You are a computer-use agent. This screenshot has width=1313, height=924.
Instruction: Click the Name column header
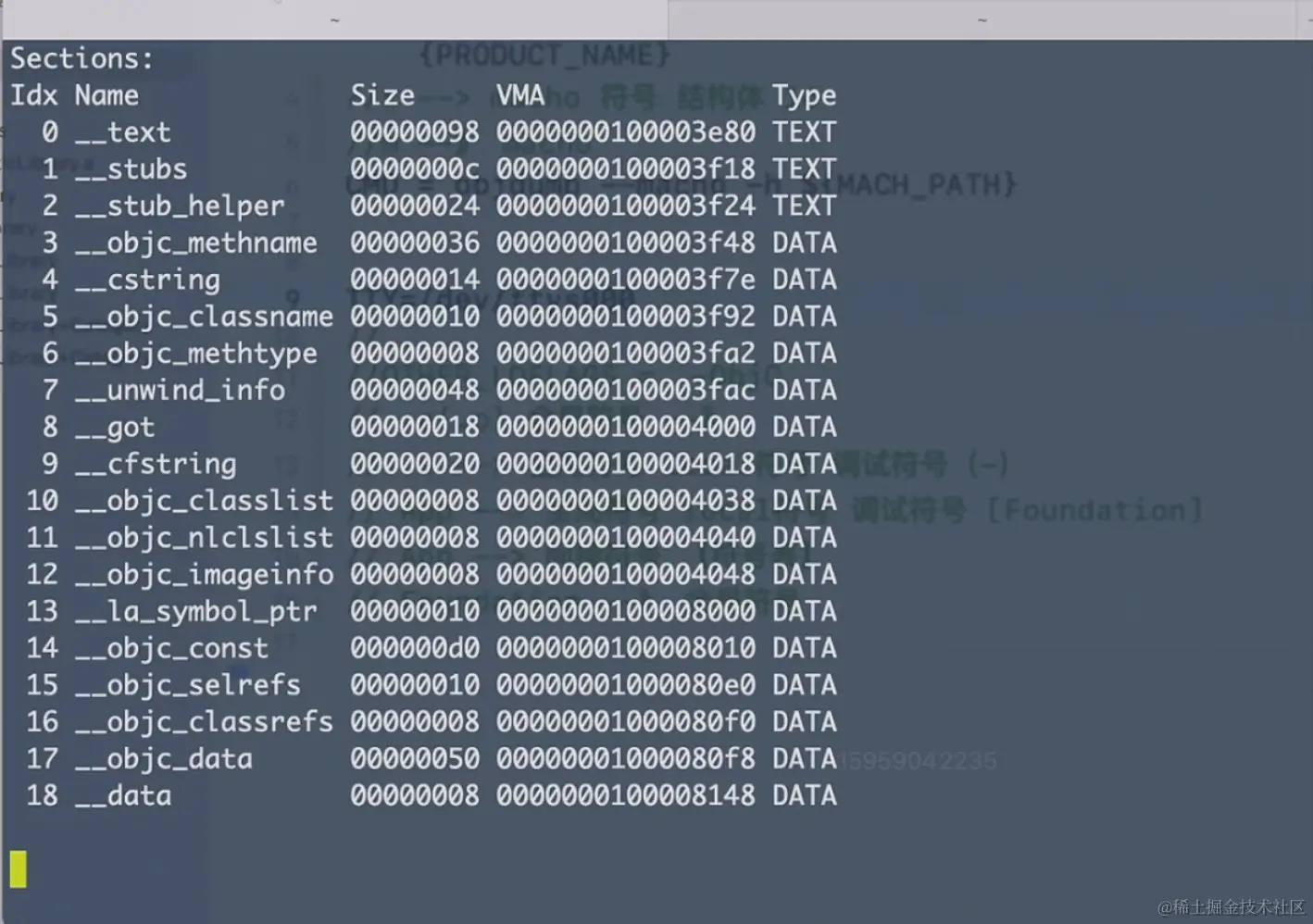106,95
